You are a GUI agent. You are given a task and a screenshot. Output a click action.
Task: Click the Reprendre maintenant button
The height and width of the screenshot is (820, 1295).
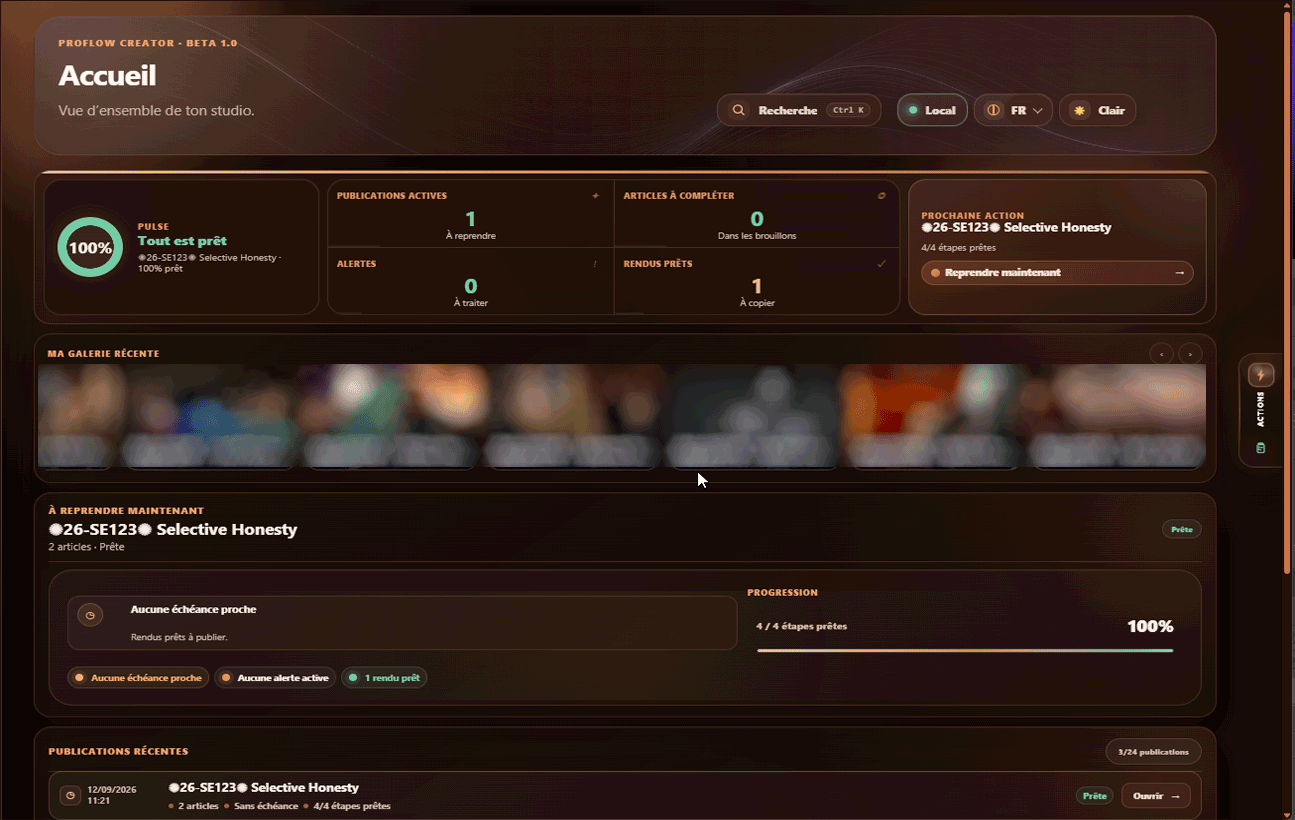coord(1057,273)
